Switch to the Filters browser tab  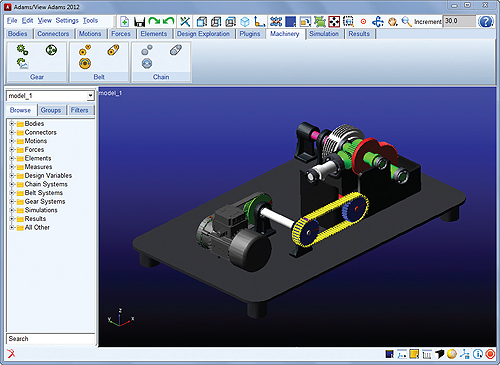(80, 110)
